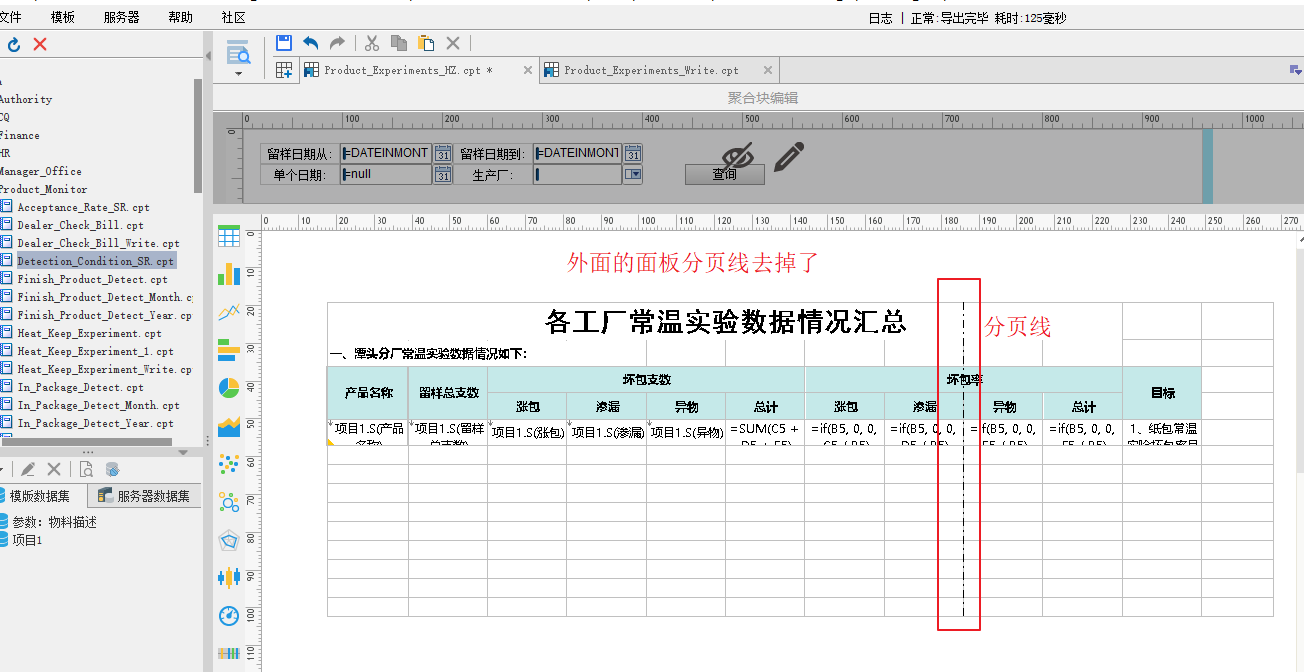
Task: Open calendar picker for 留样日期到
Action: click(x=633, y=153)
